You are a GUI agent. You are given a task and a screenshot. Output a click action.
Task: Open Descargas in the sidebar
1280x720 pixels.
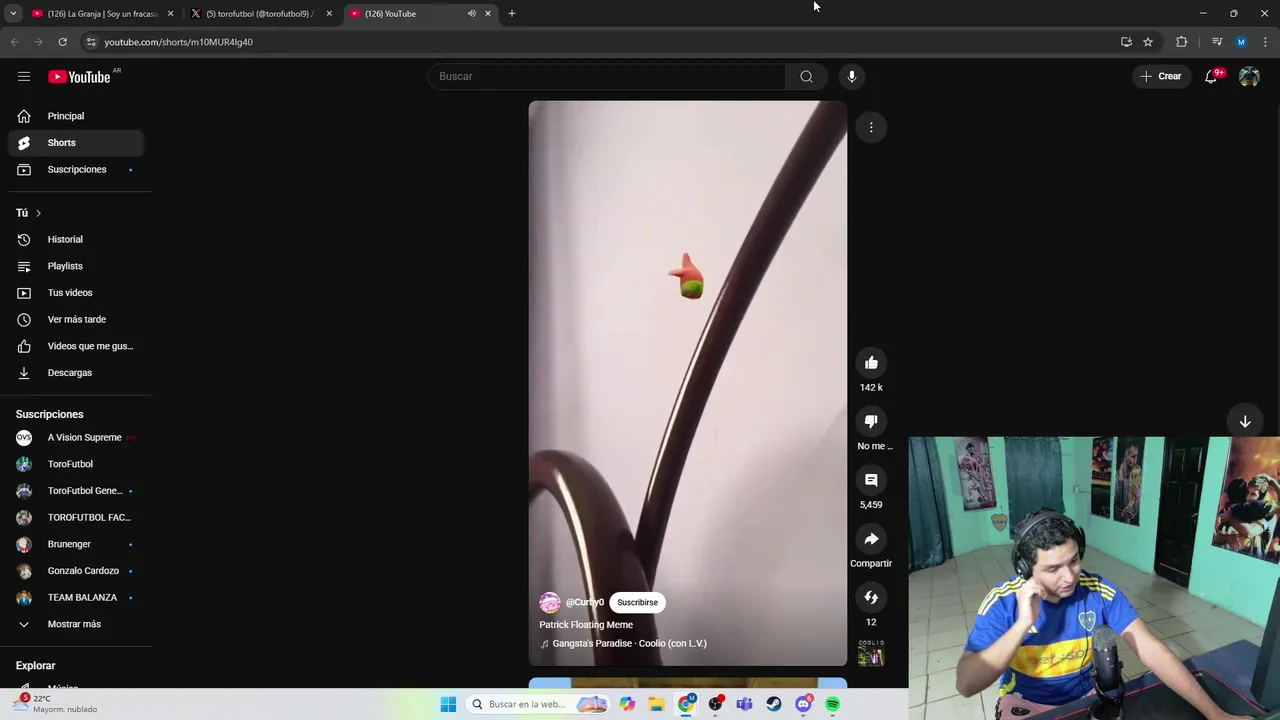click(x=76, y=373)
